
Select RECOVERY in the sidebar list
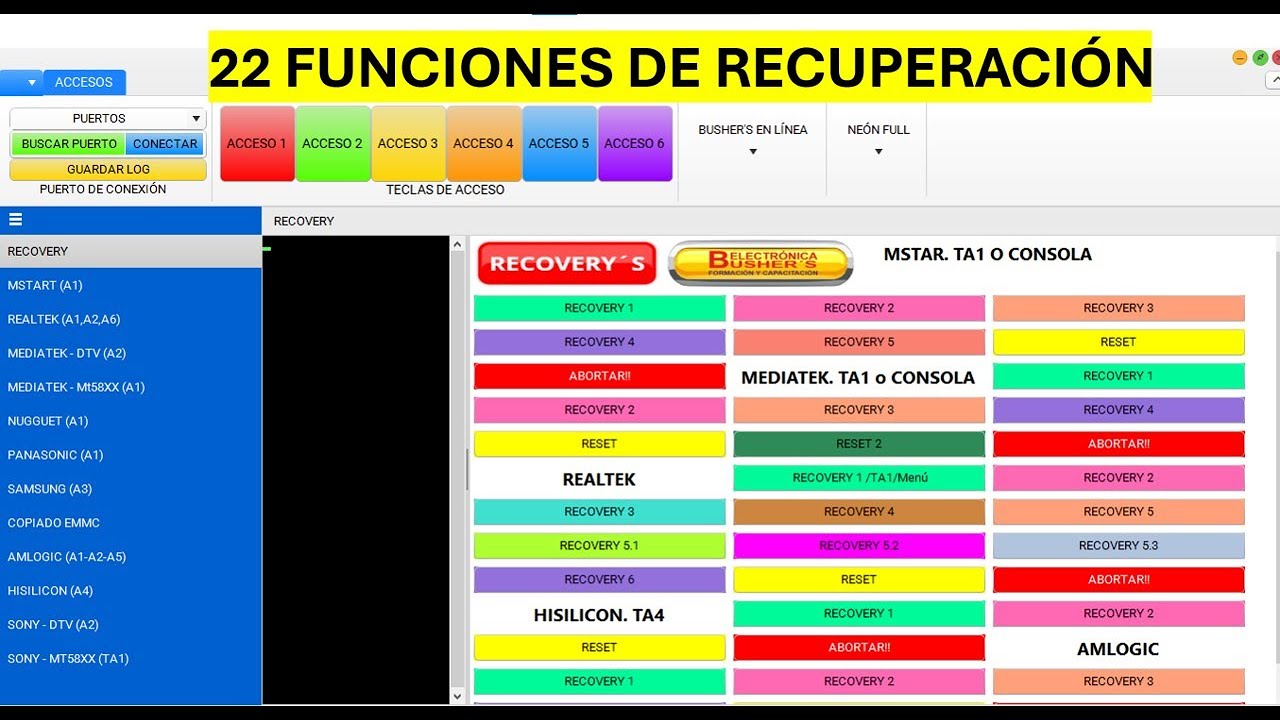click(131, 251)
